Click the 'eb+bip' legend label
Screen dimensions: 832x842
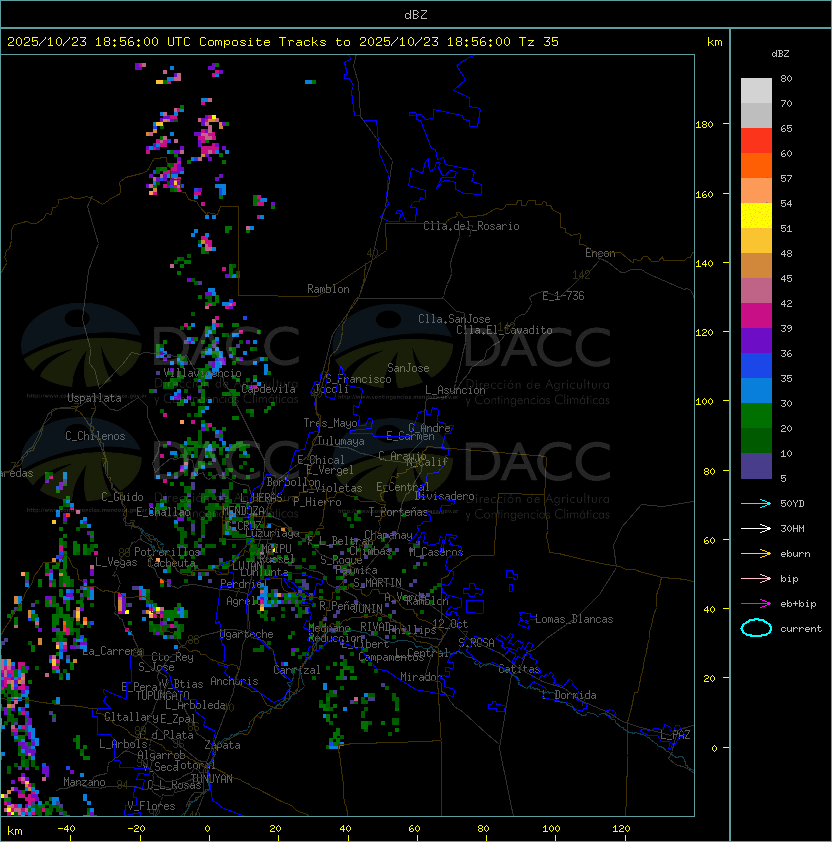798,604
